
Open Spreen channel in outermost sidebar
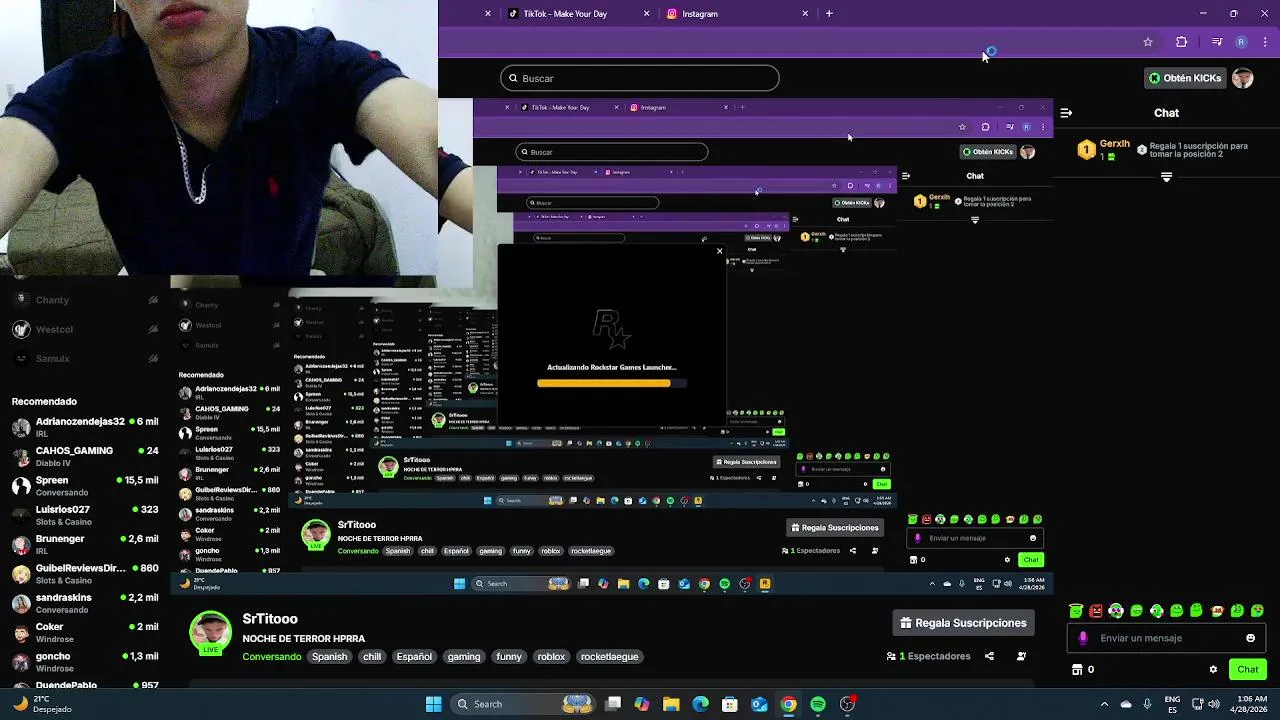pos(85,487)
